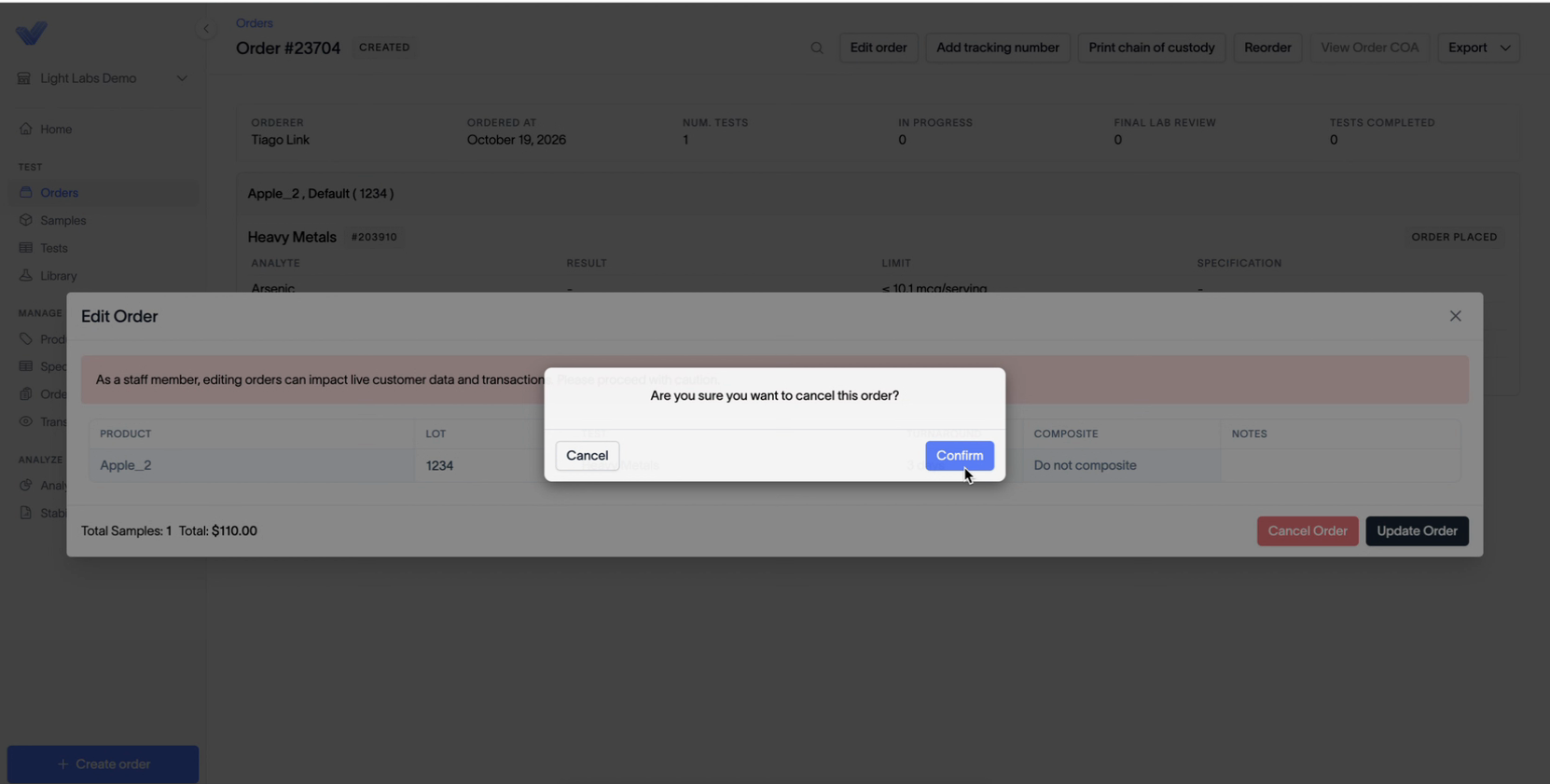The image size is (1550, 784).
Task: Click the ORDER PLACED status badge
Action: tap(1454, 237)
